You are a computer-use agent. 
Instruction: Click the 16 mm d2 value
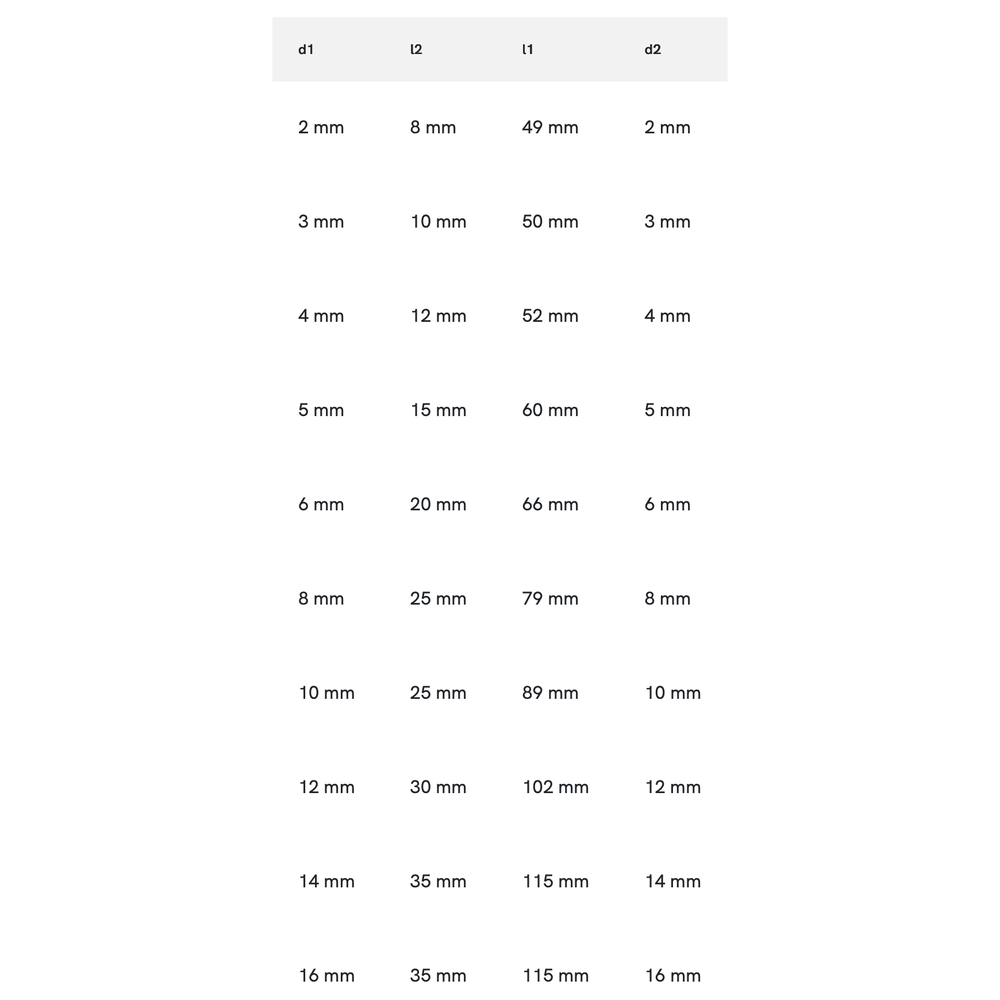click(672, 975)
